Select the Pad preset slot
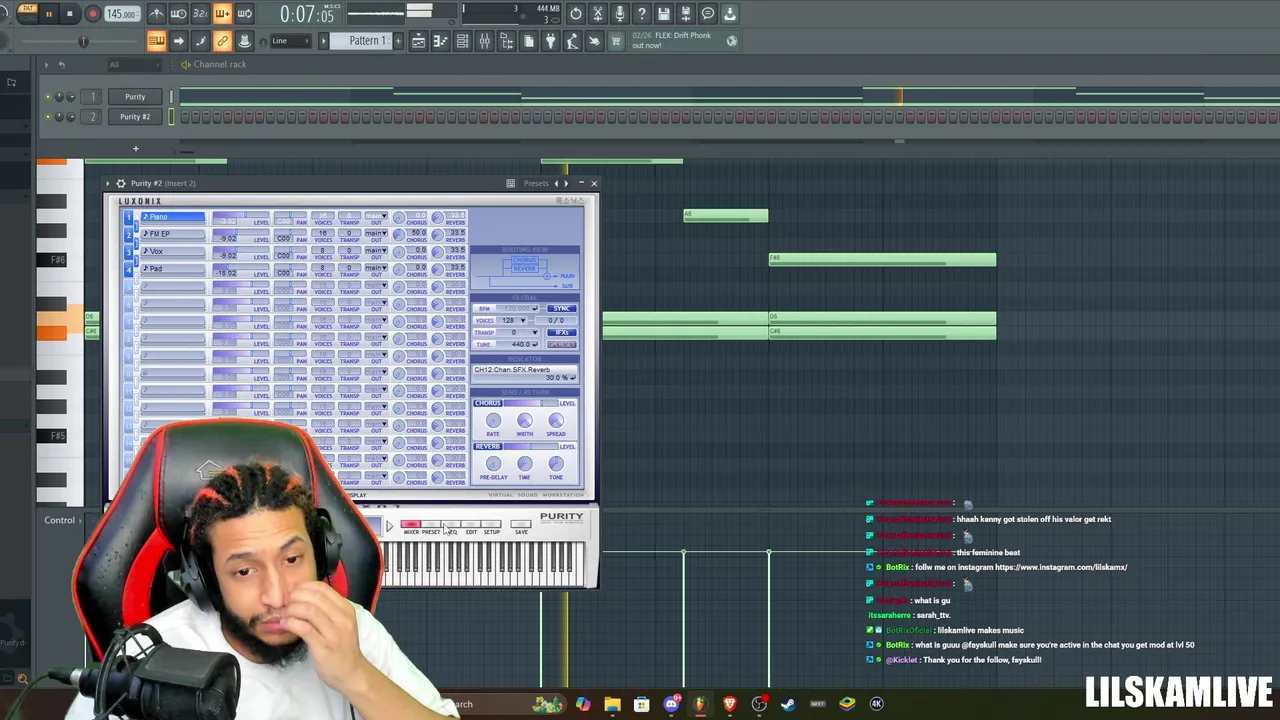The height and width of the screenshot is (720, 1280). (x=172, y=269)
